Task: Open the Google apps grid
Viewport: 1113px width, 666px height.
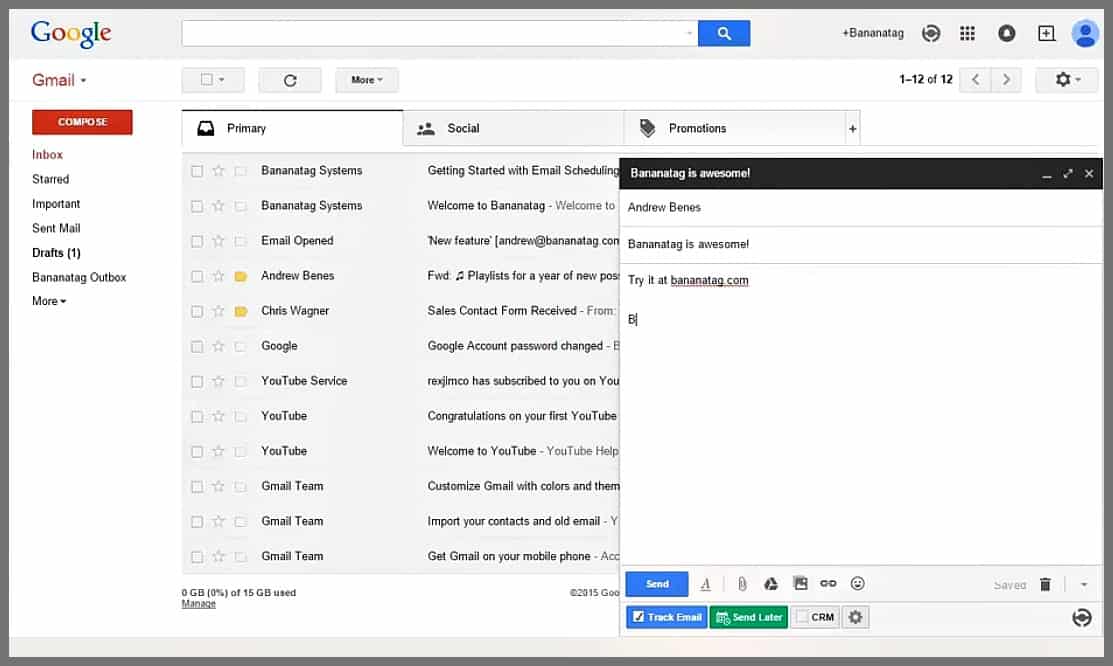Action: pyautogui.click(x=967, y=33)
